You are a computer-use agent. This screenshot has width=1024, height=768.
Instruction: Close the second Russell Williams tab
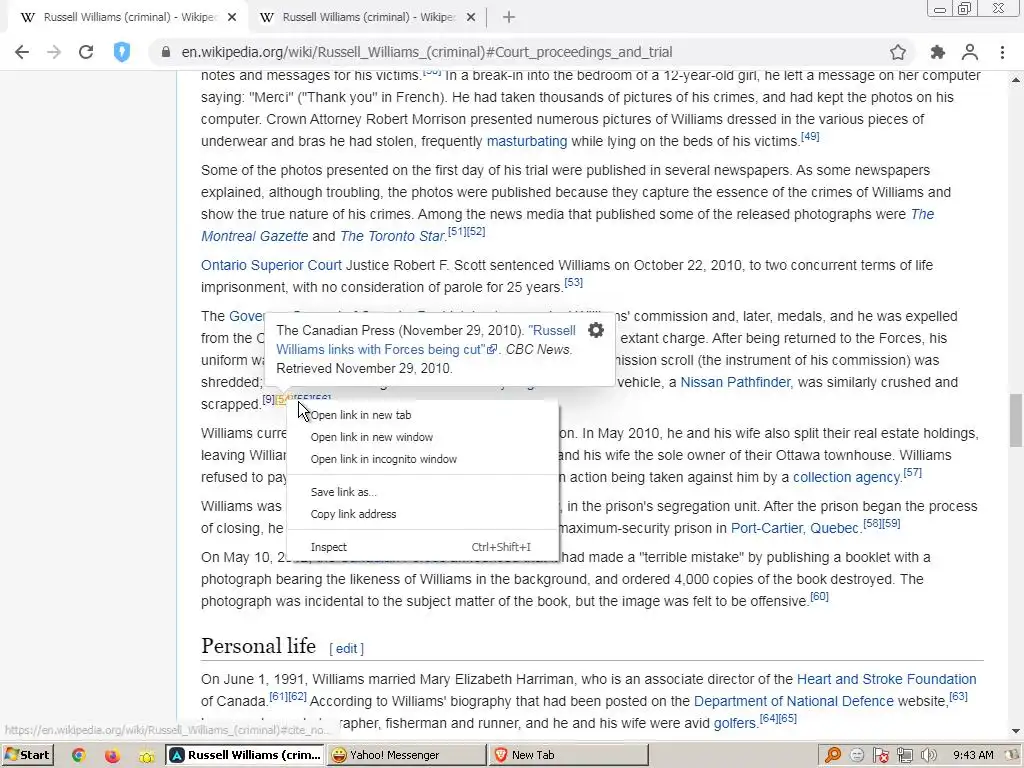coord(471,18)
